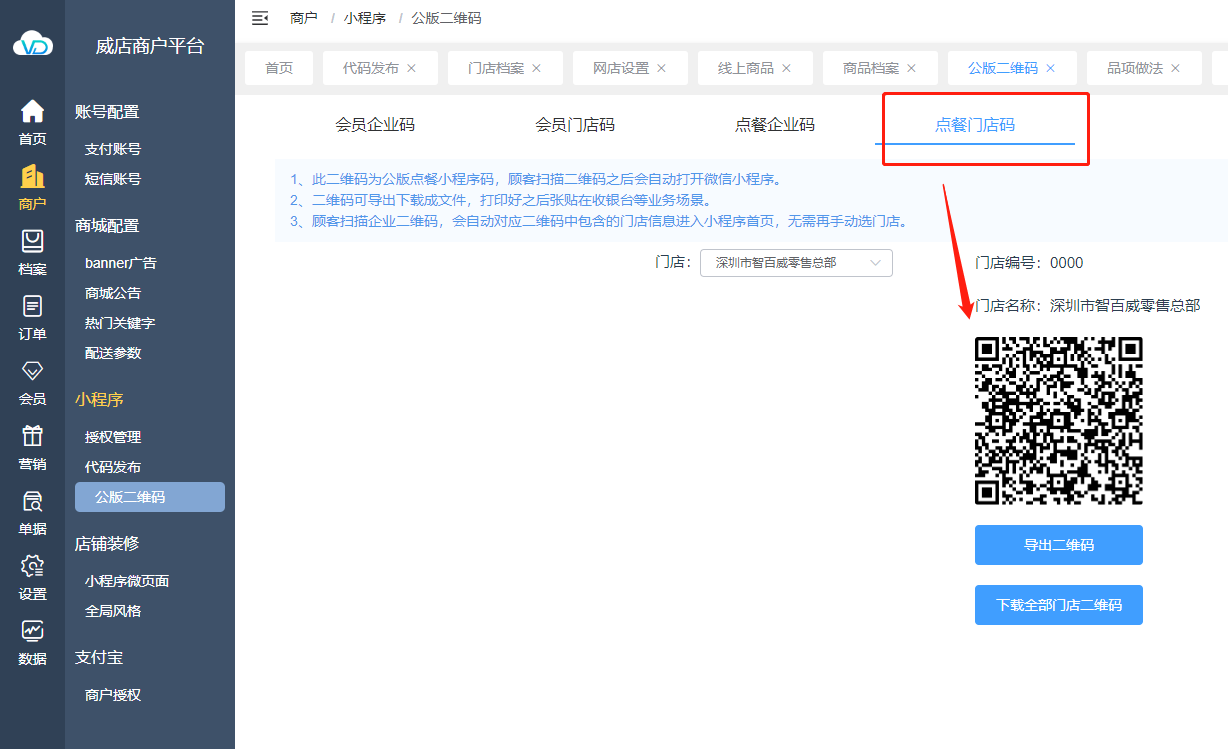Select the 会员门店码 tab

[575, 125]
